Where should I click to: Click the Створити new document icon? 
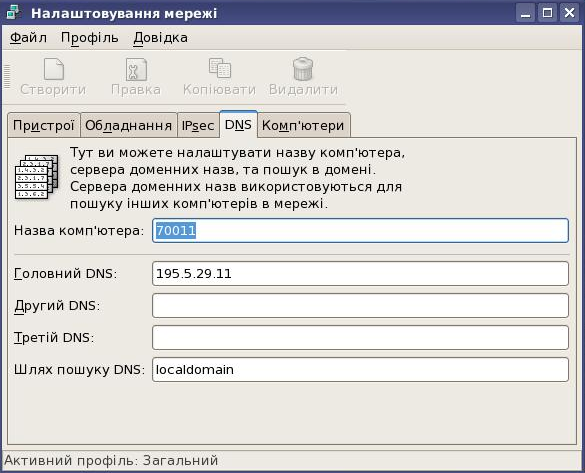click(x=54, y=69)
